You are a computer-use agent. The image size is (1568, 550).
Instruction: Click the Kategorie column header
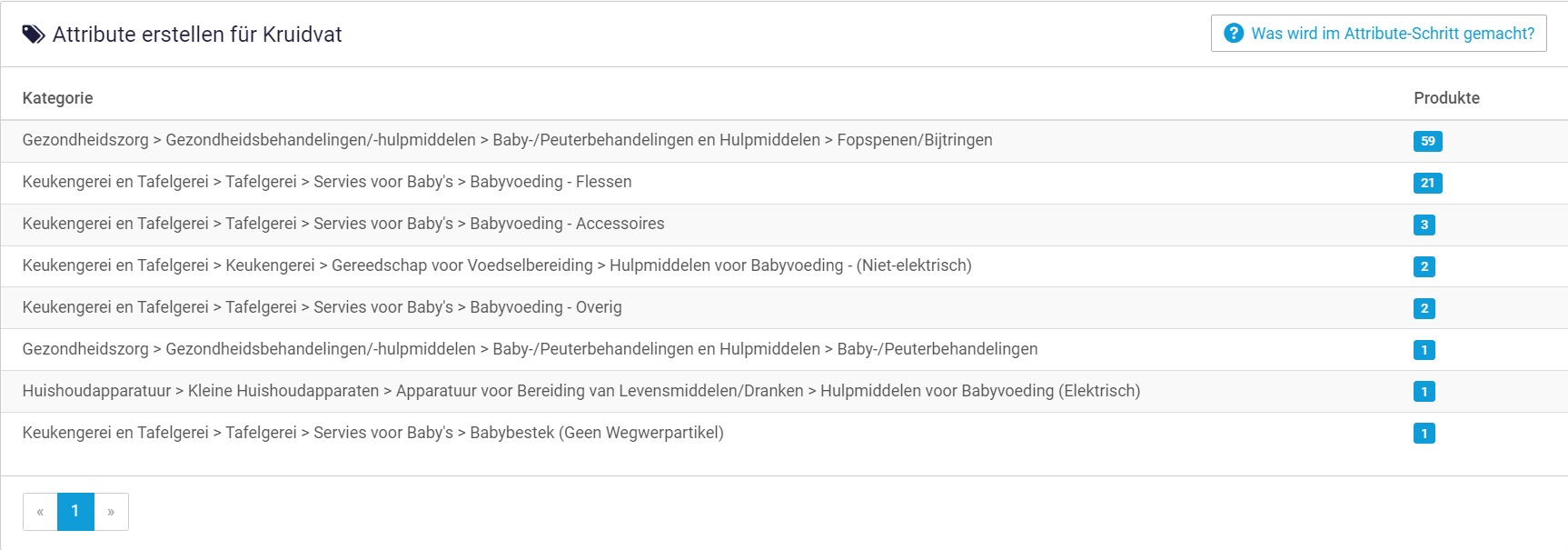(57, 98)
